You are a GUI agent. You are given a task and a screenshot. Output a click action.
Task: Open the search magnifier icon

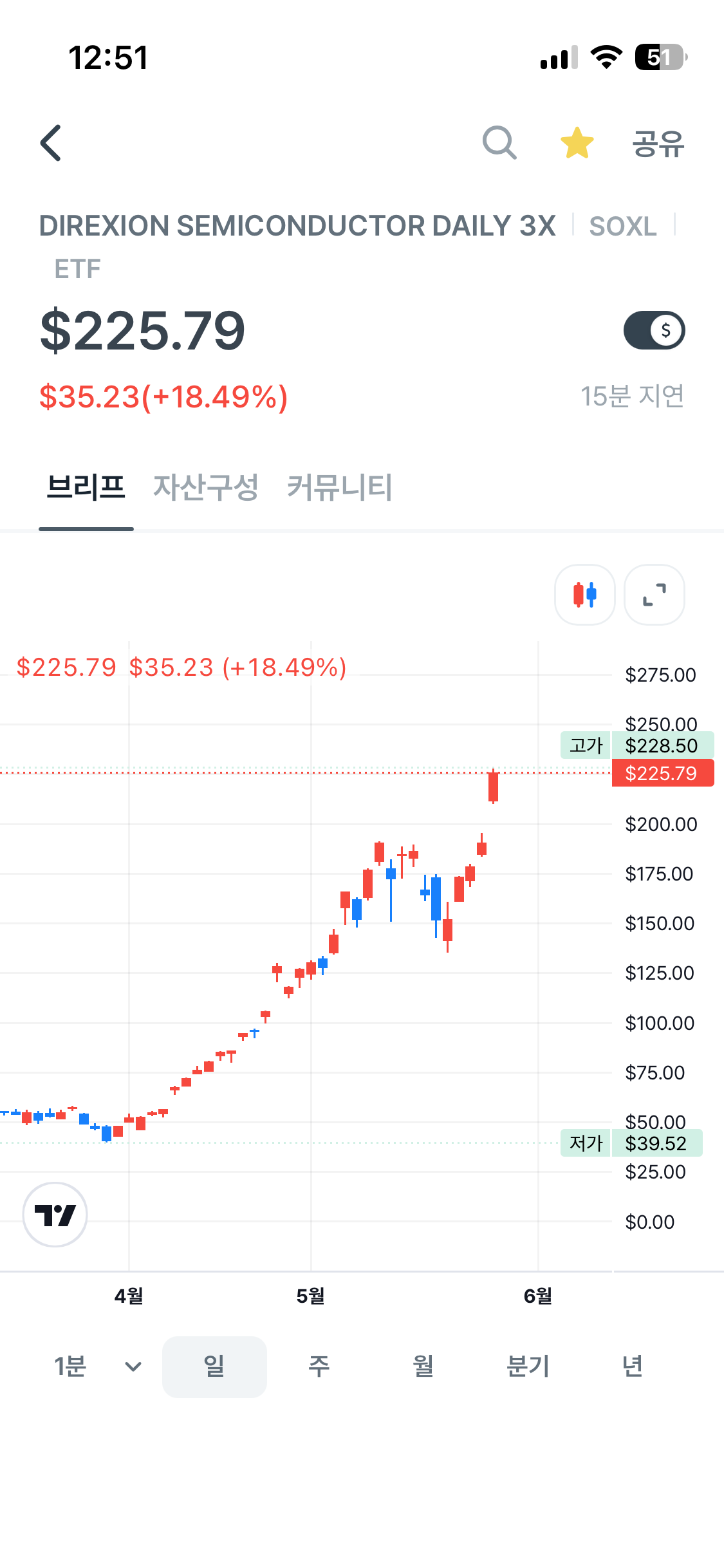[499, 142]
